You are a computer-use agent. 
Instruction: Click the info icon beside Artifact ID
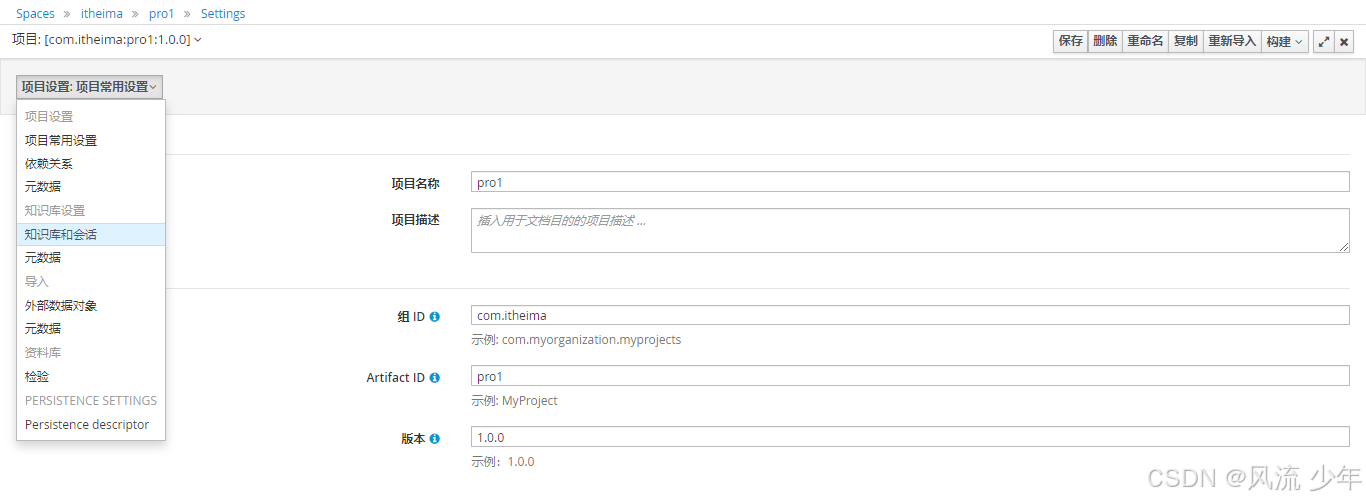point(435,378)
